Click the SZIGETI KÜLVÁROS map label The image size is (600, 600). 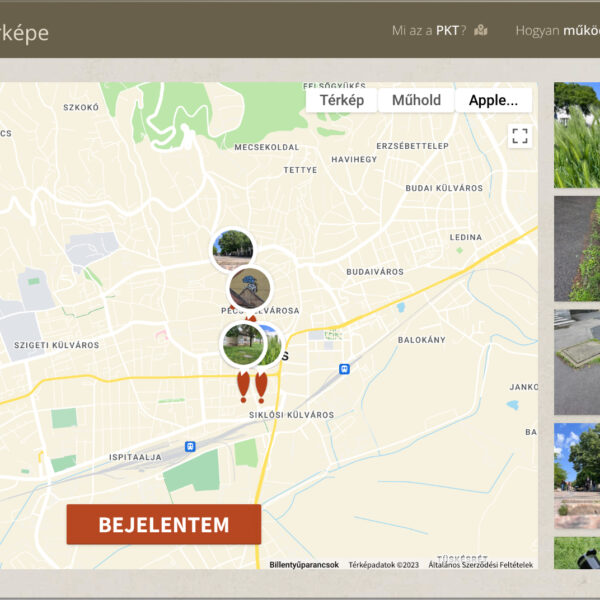pyautogui.click(x=57, y=345)
